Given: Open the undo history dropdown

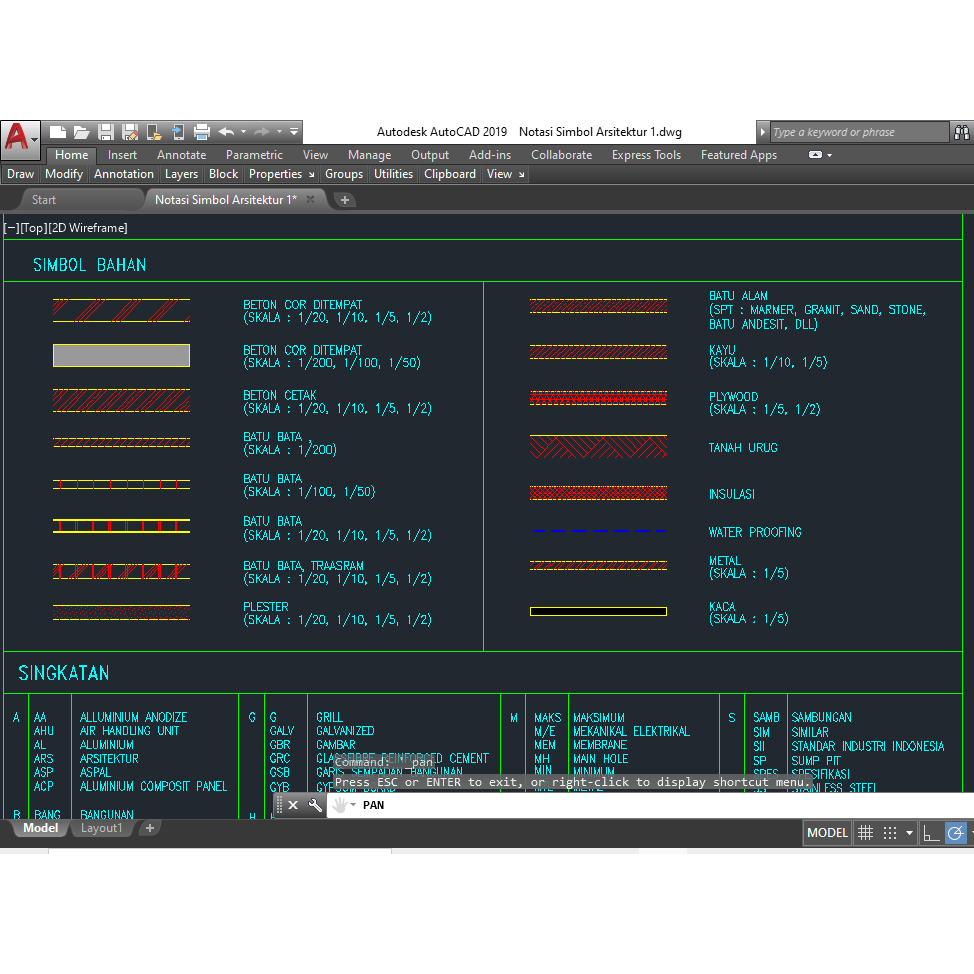Looking at the screenshot, I should coord(244,132).
